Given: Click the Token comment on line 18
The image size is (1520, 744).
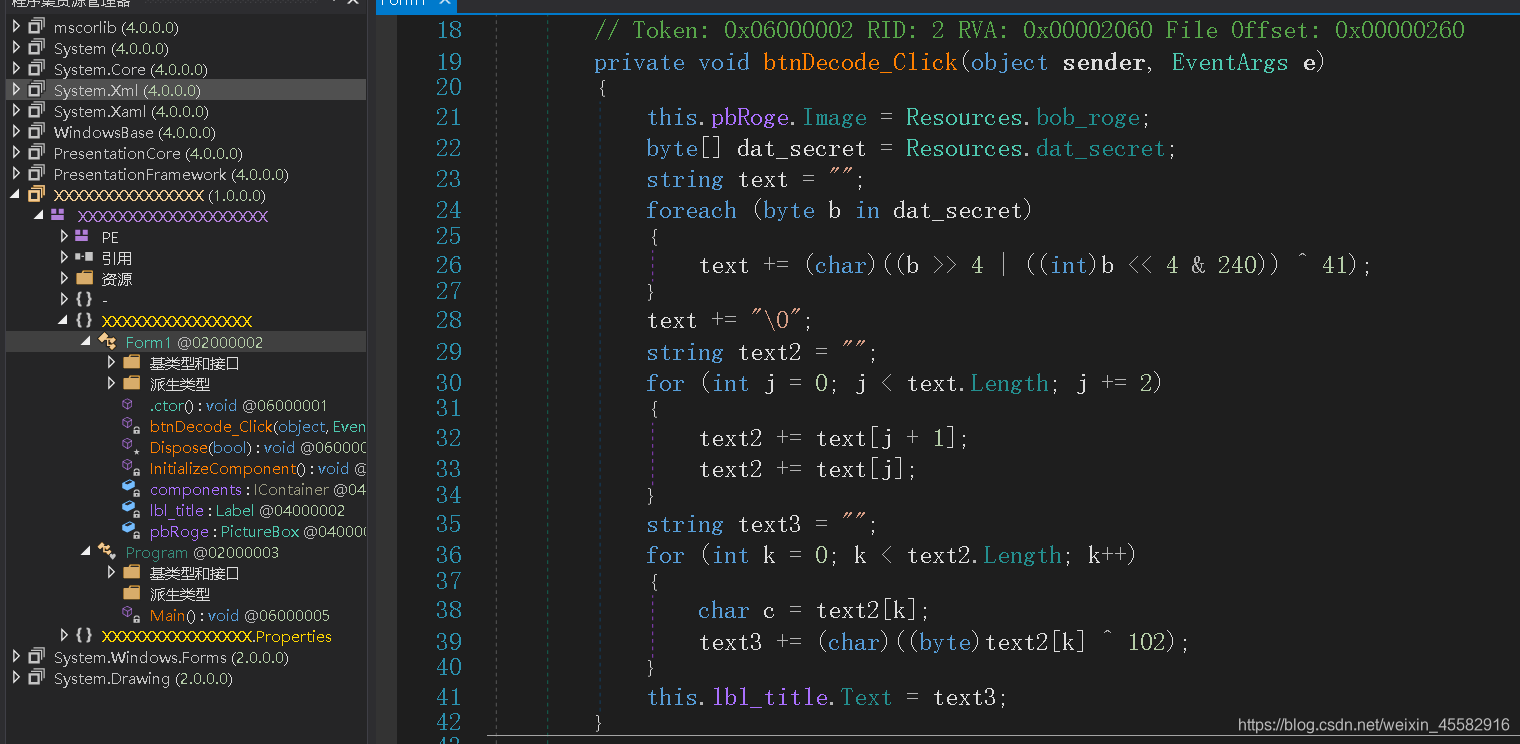Looking at the screenshot, I should click(1029, 30).
